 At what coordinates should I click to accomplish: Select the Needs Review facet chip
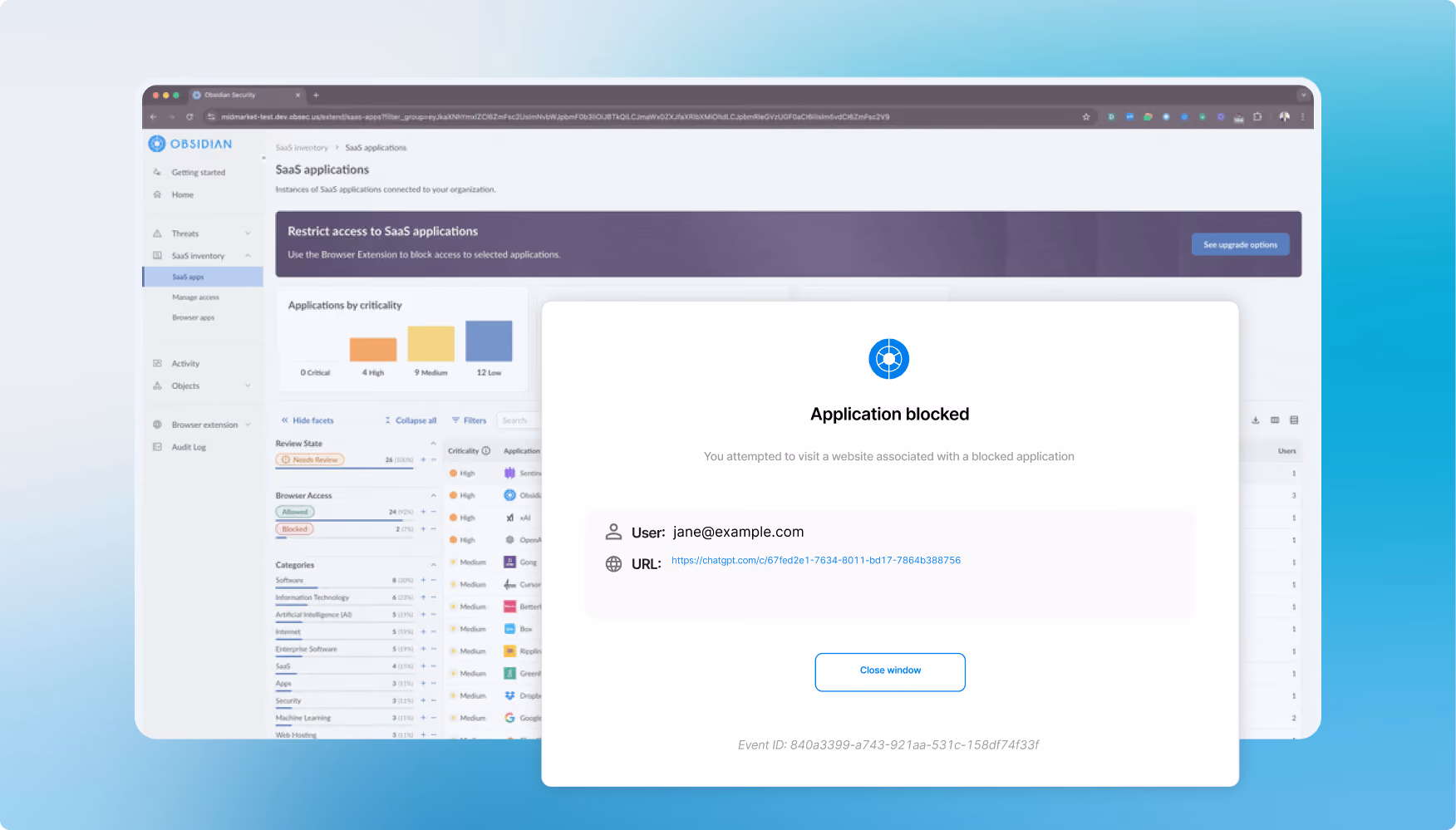tap(310, 460)
